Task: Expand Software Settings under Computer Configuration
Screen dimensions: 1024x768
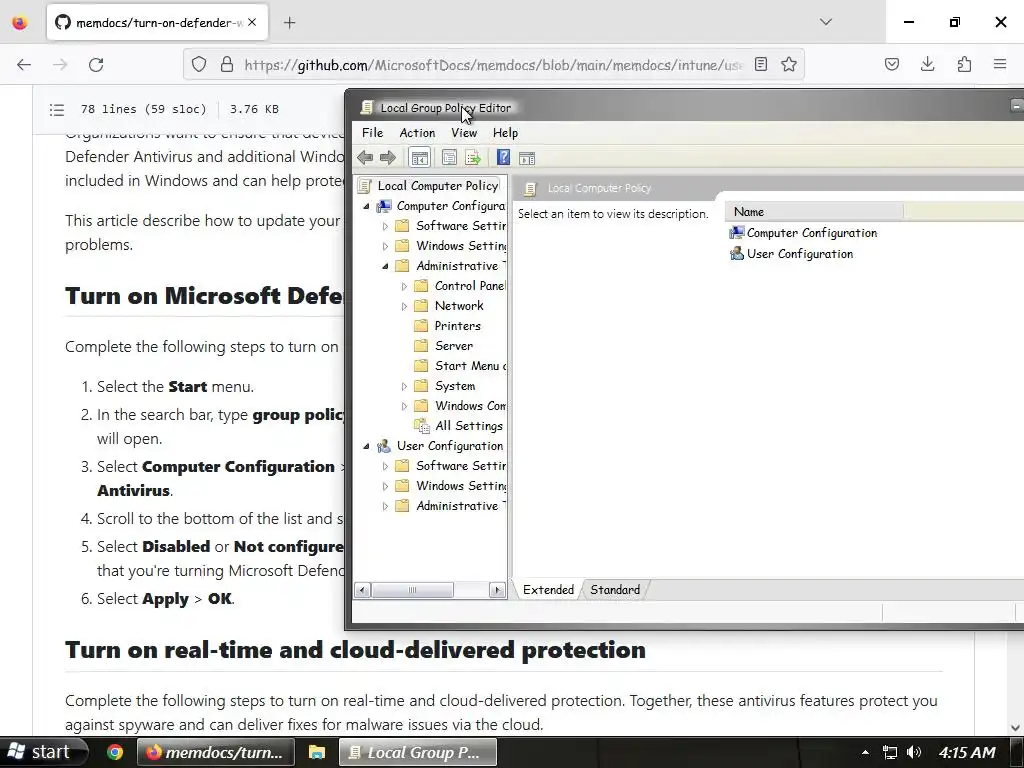Action: click(385, 226)
